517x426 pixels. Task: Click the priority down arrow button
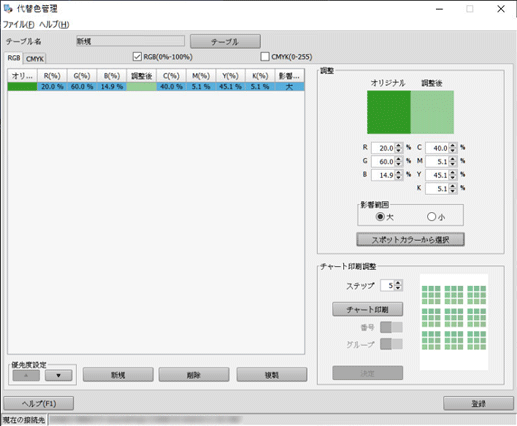(59, 375)
